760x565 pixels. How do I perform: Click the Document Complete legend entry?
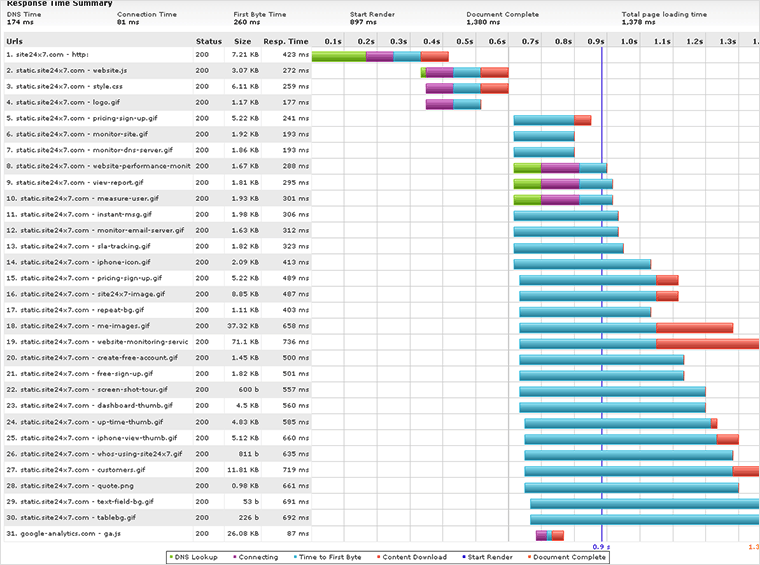point(567,557)
